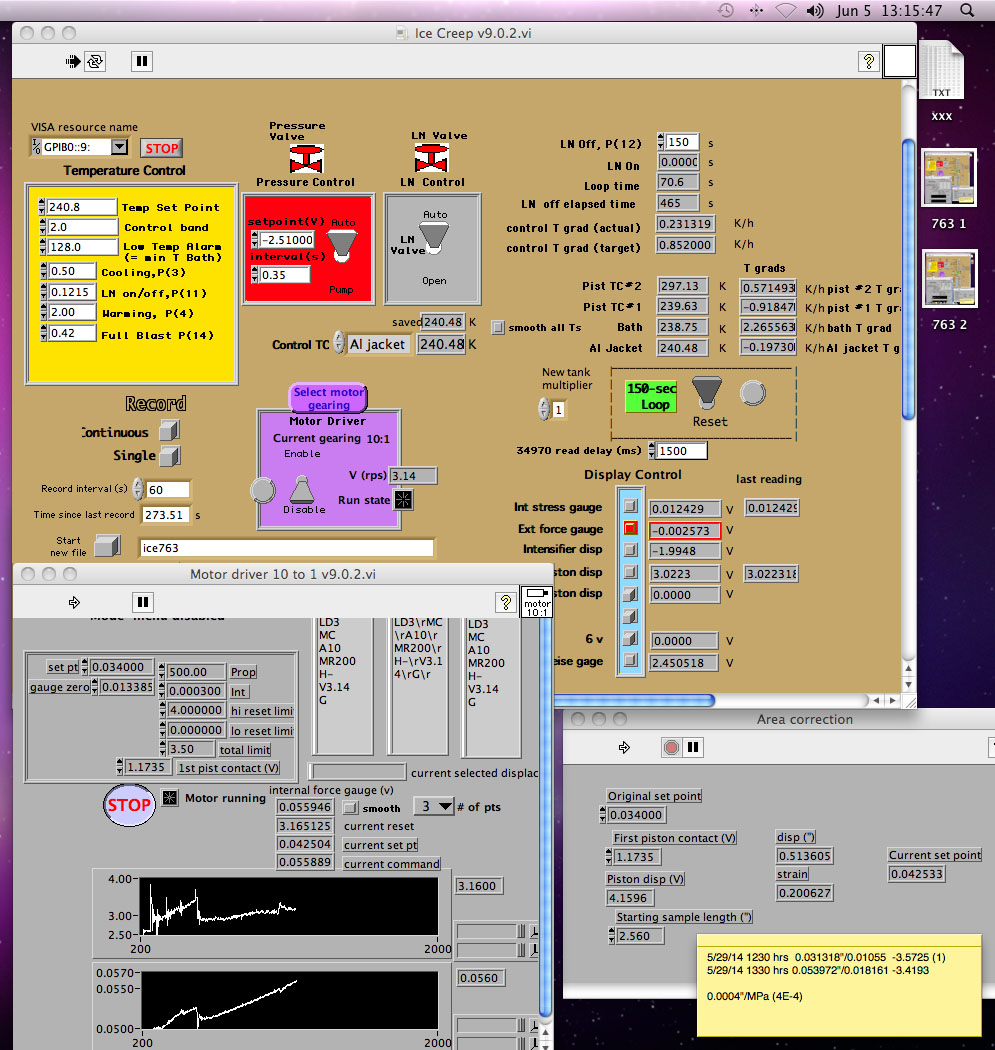Click the Select motor gearing button
Viewport: 995px width, 1050px height.
[x=329, y=398]
